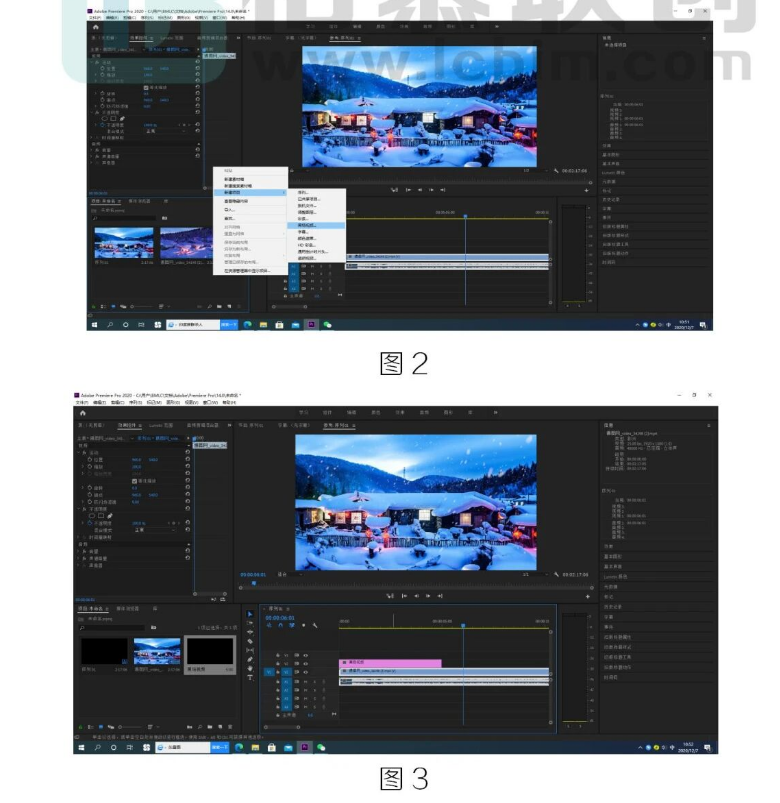Image resolution: width=780 pixels, height=803 pixels.
Task: Click the New Item icon in Figure 3 project panel
Action: tap(220, 727)
